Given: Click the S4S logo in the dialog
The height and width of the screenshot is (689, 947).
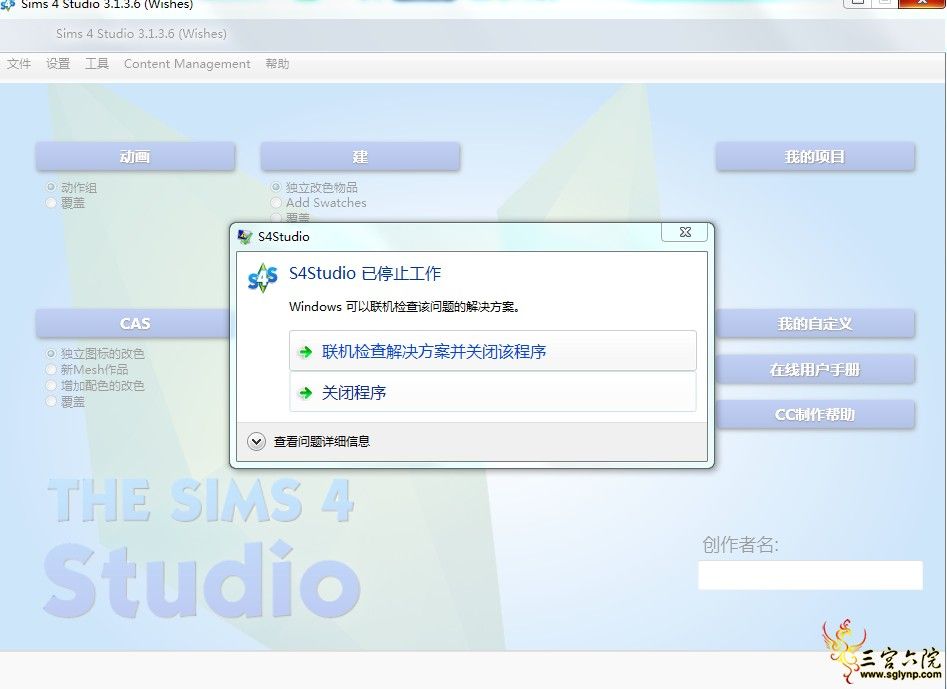Looking at the screenshot, I should [263, 278].
